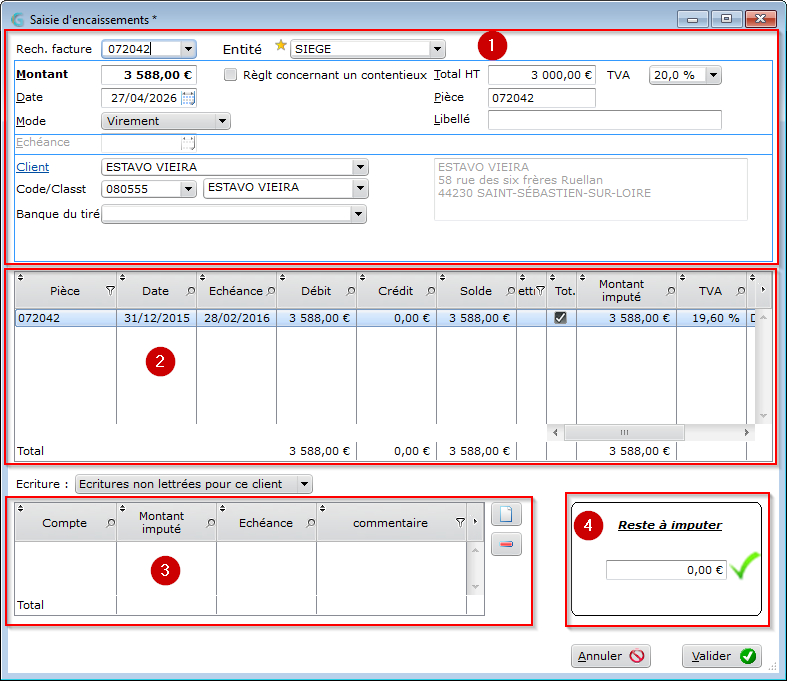This screenshot has height=681, width=787.
Task: Expand more columns arrow in invoice table header
Action: [x=763, y=289]
